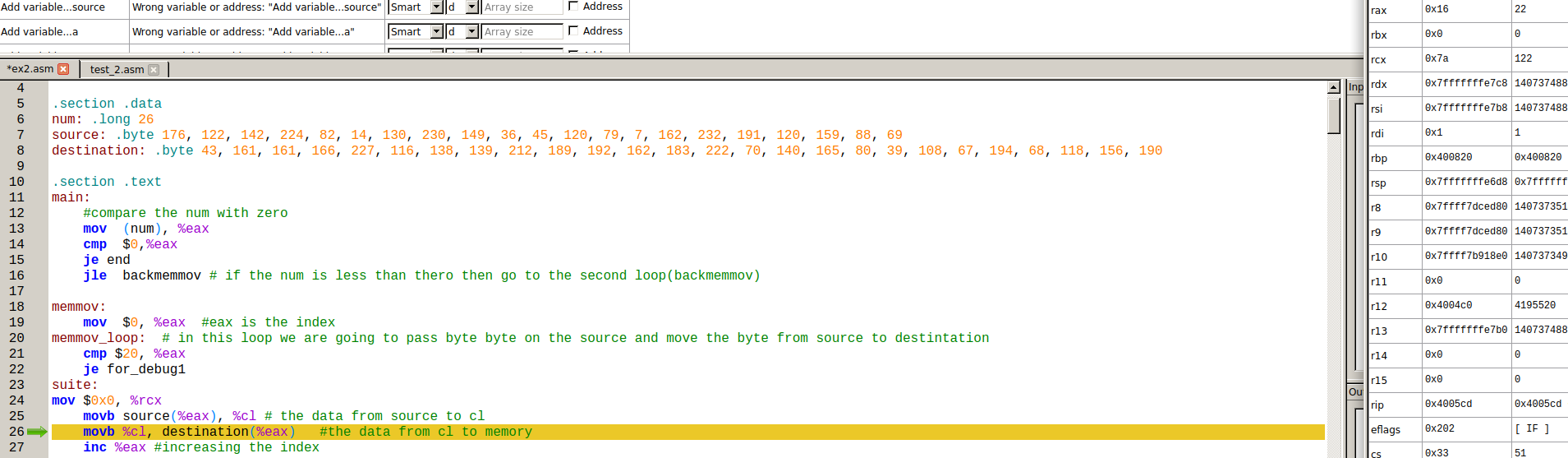
Task: Click the current-line green debug arrow at line 26
Action: [x=37, y=432]
